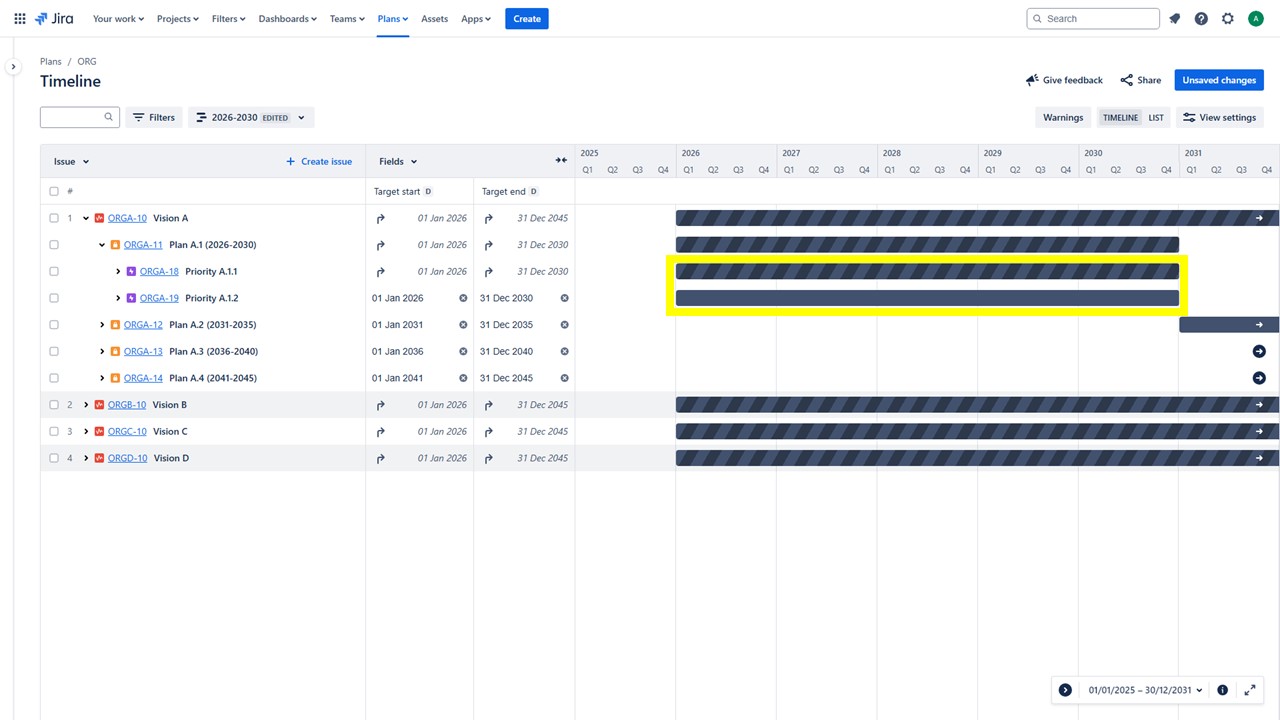
Task: Open the View settings button
Action: [x=1219, y=117]
